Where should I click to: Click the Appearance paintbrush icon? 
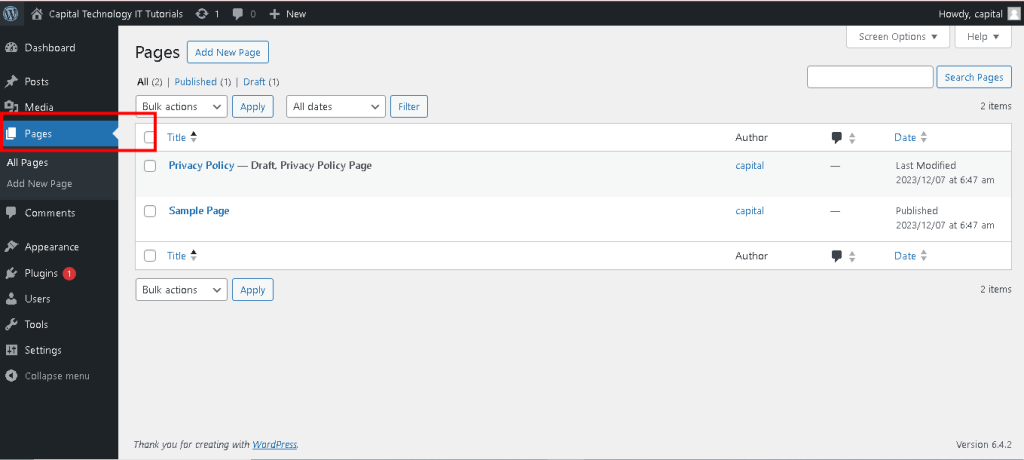pyautogui.click(x=11, y=247)
